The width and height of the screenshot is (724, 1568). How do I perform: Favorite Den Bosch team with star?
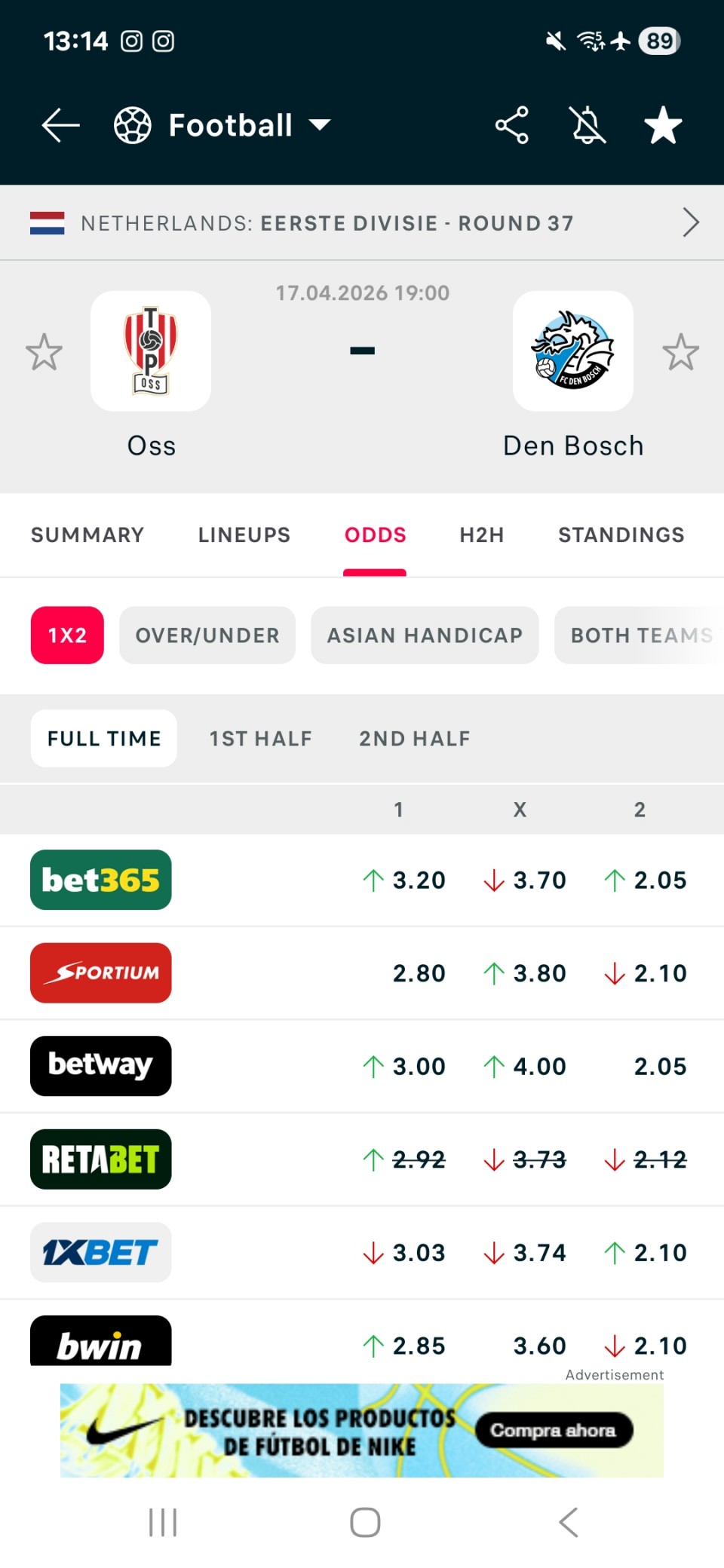pos(680,352)
